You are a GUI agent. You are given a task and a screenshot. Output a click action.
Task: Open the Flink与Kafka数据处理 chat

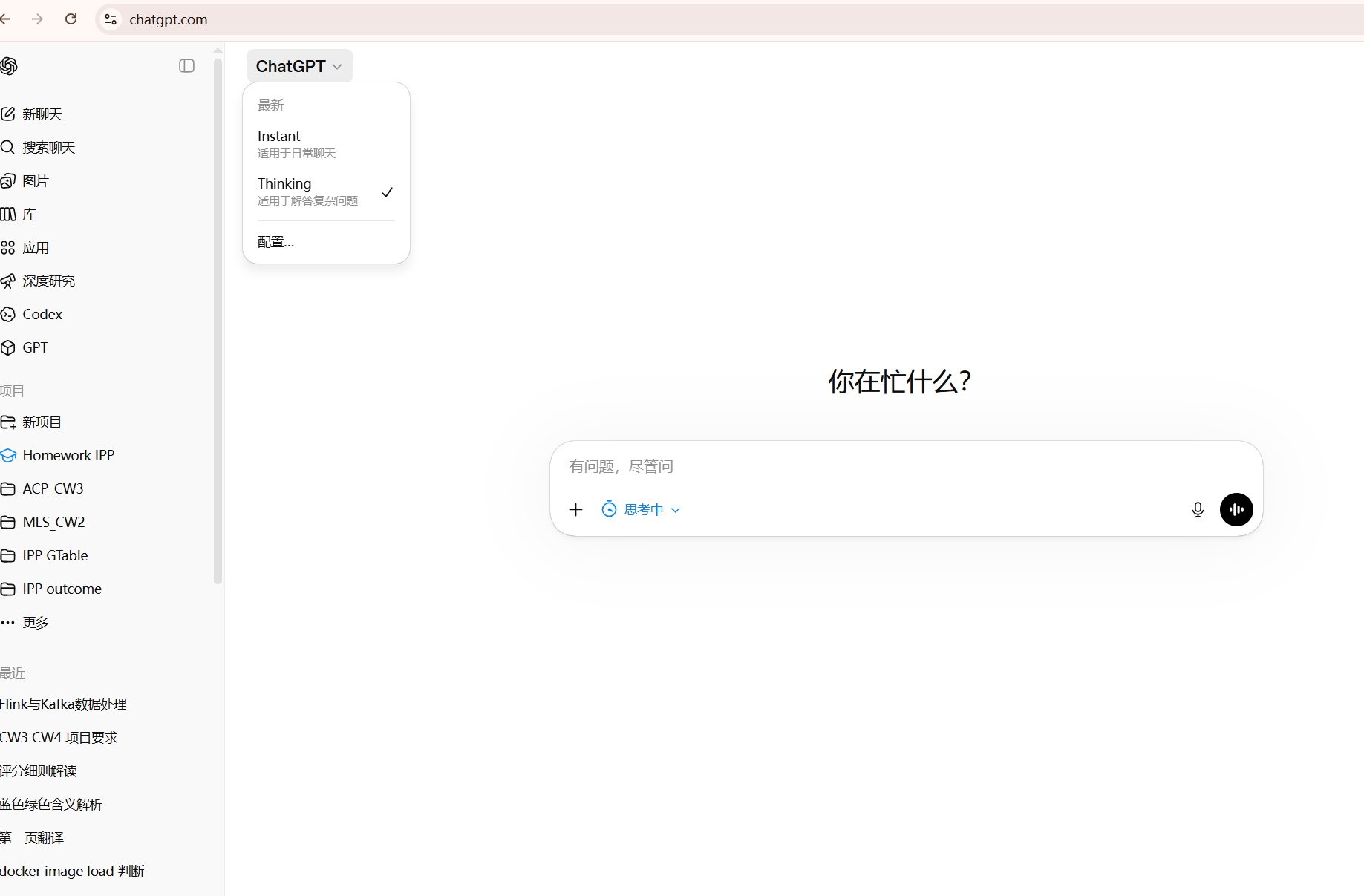64,704
